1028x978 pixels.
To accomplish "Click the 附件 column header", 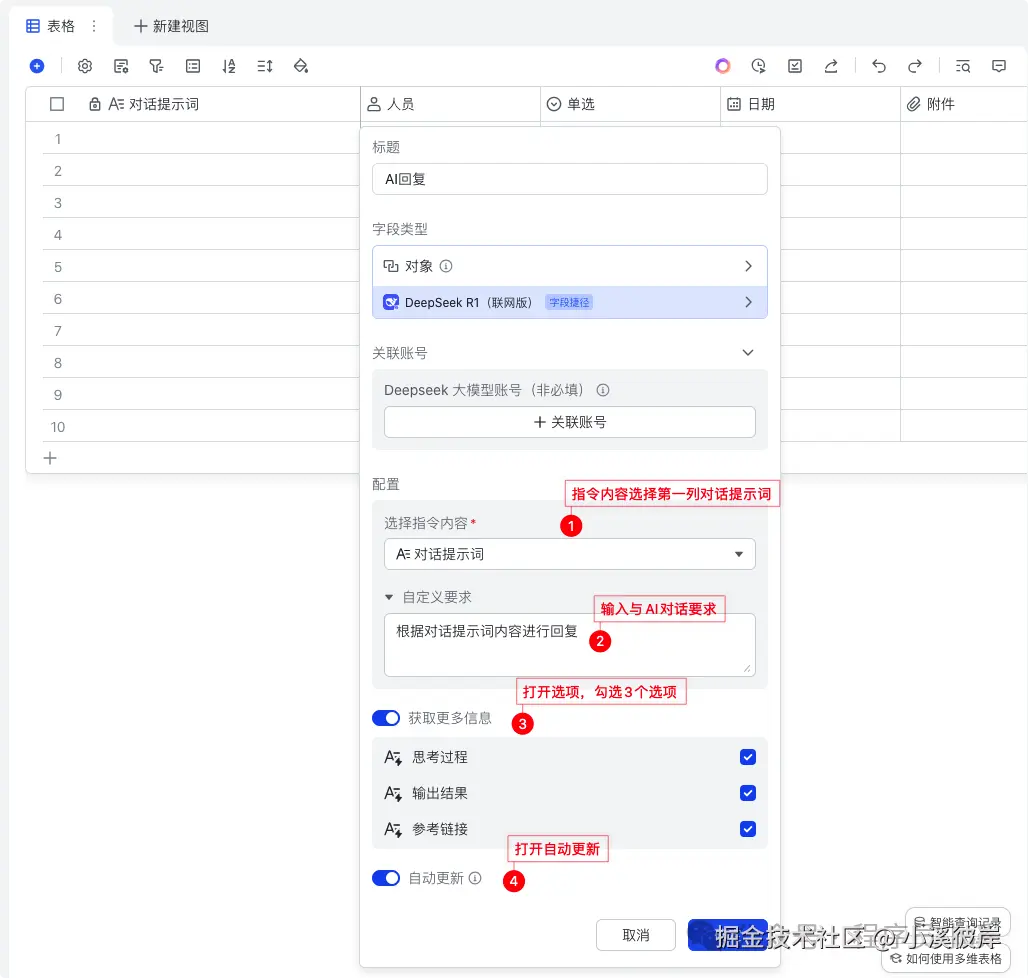I will click(x=964, y=104).
